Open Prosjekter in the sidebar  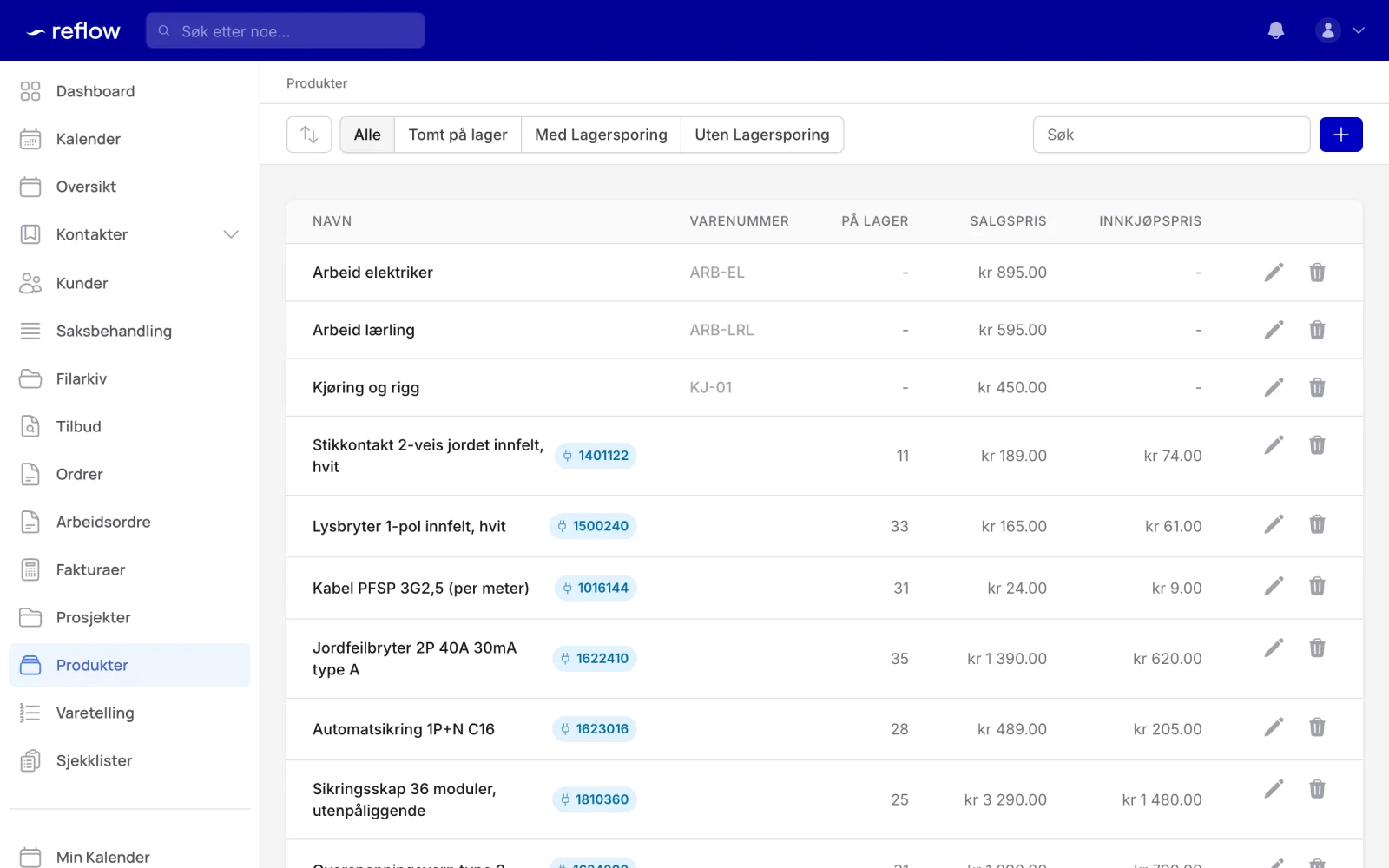tap(129, 617)
